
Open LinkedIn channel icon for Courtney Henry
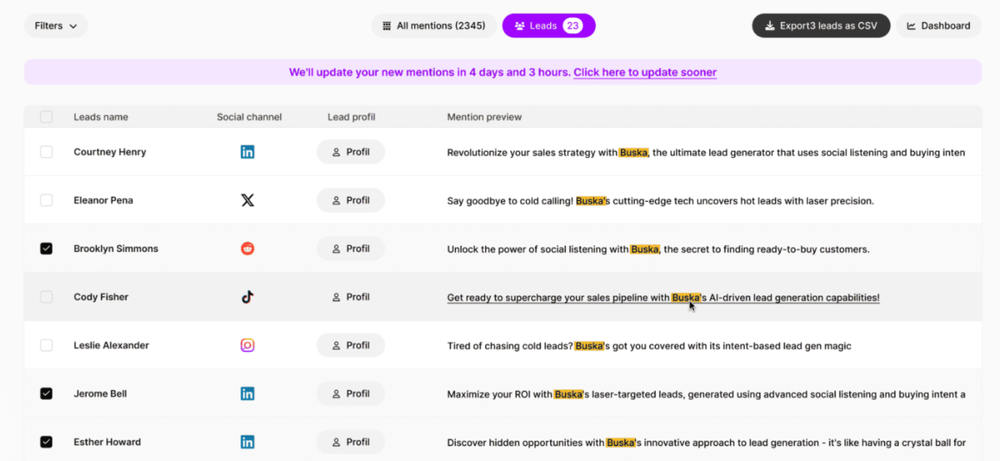click(x=247, y=152)
